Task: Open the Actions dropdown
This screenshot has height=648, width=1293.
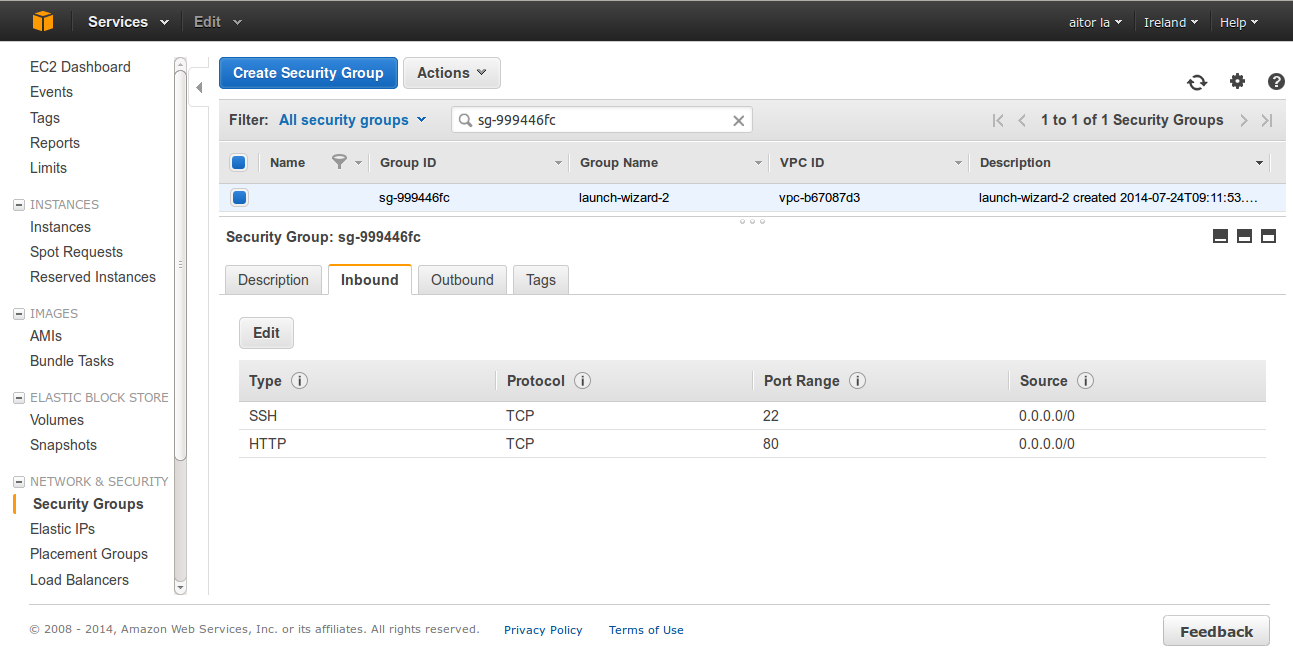Action: click(451, 73)
